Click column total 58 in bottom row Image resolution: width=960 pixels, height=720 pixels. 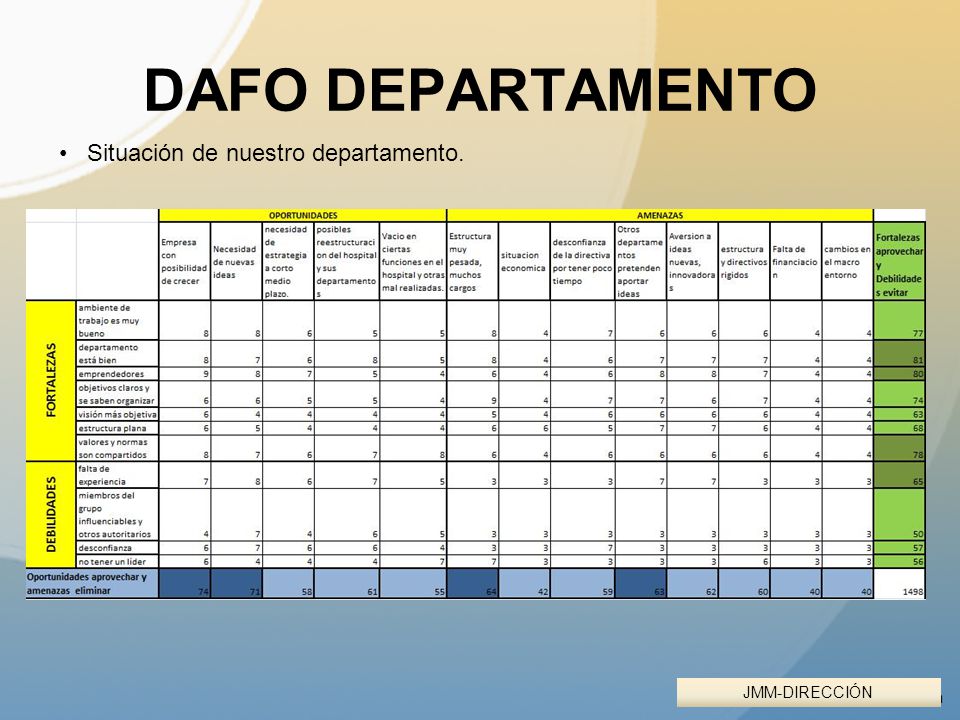click(288, 584)
